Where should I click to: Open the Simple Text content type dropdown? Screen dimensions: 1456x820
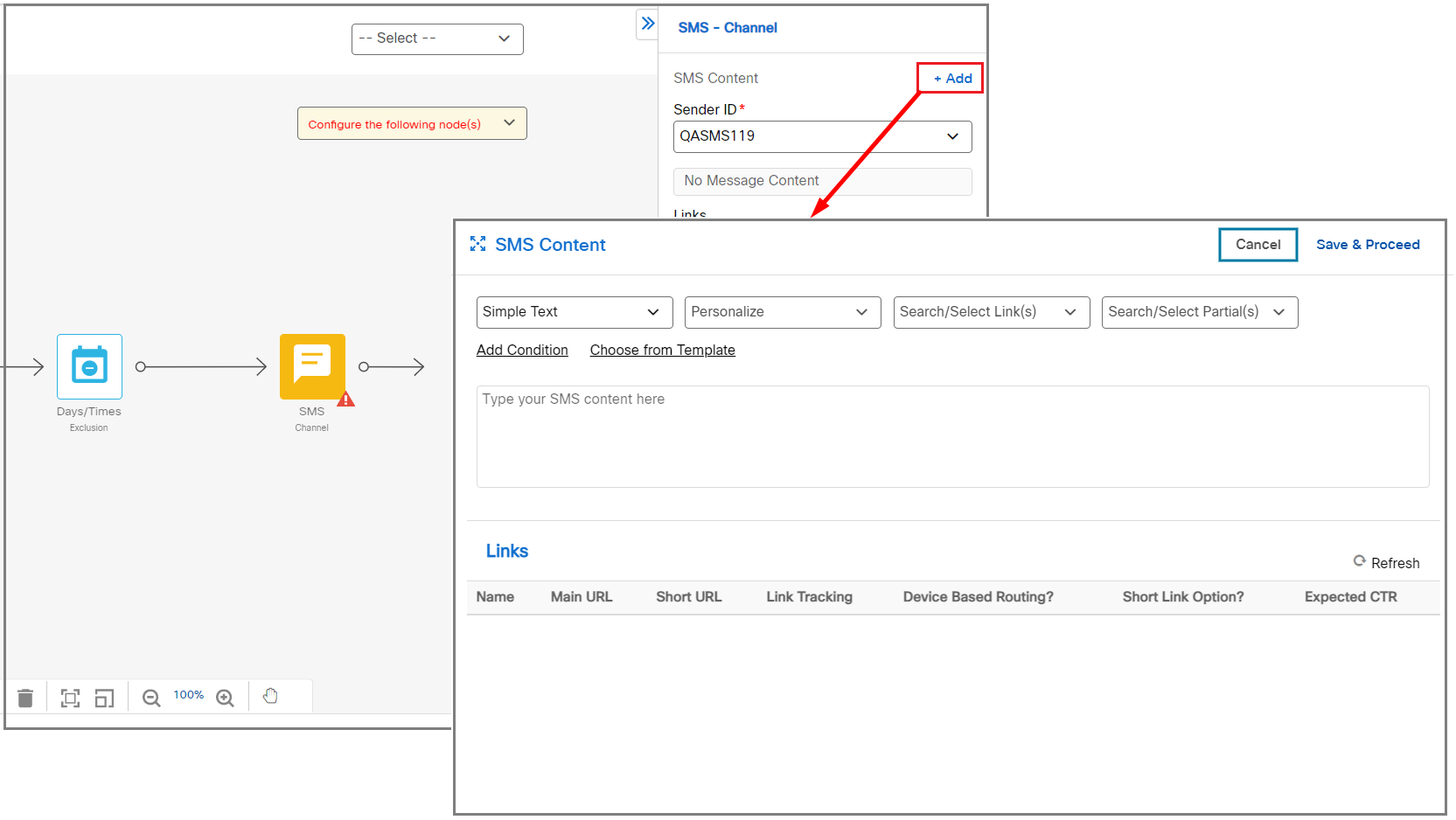tap(573, 312)
